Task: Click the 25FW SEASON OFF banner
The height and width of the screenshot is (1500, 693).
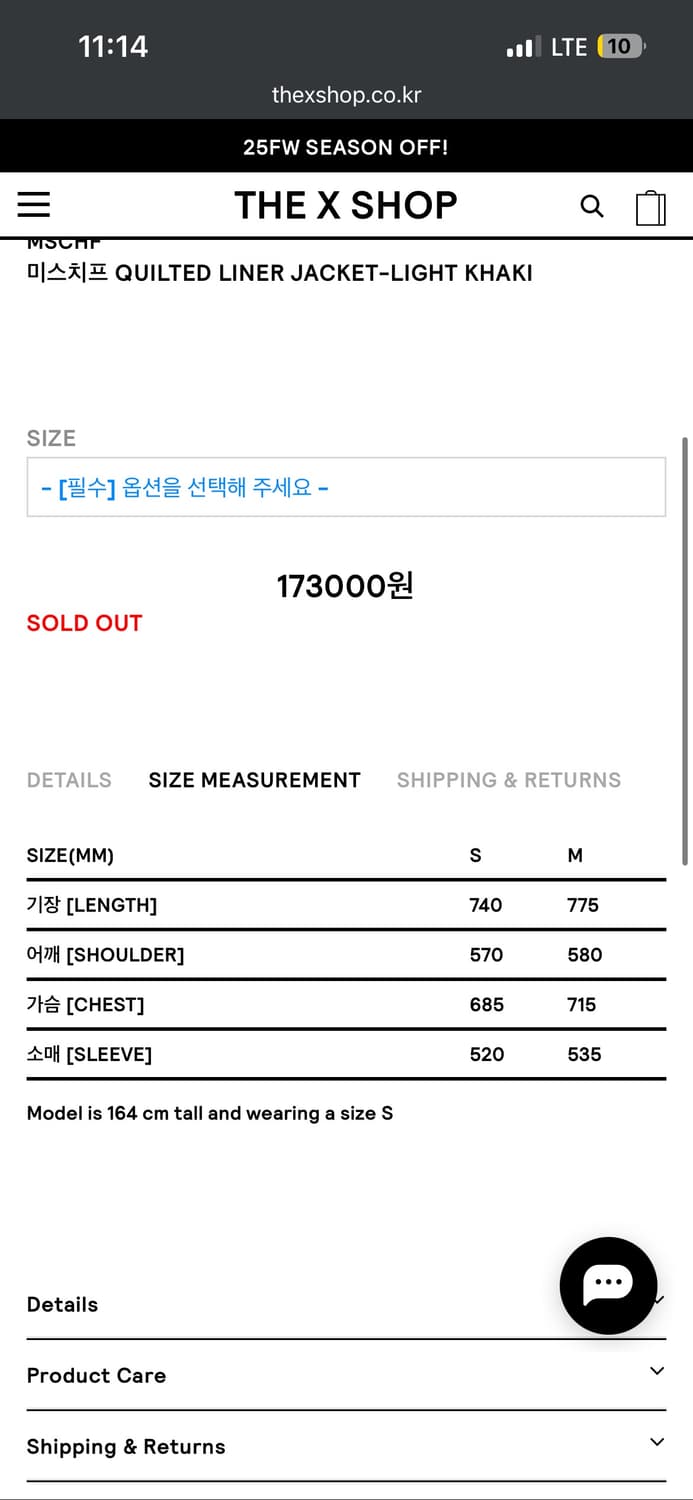Action: 346,146
